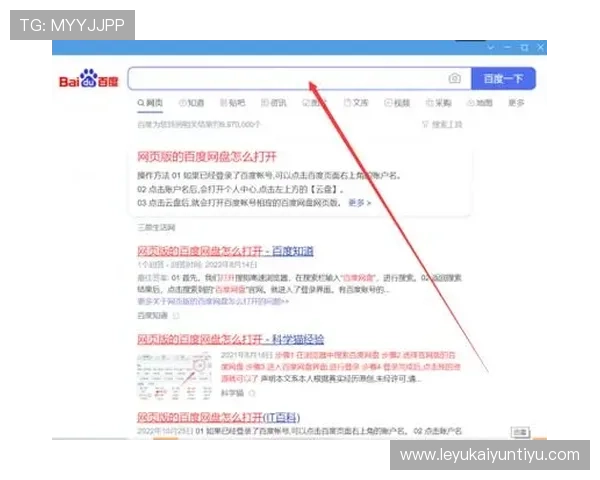
Task: Click the Baidu logo
Action: click(89, 79)
